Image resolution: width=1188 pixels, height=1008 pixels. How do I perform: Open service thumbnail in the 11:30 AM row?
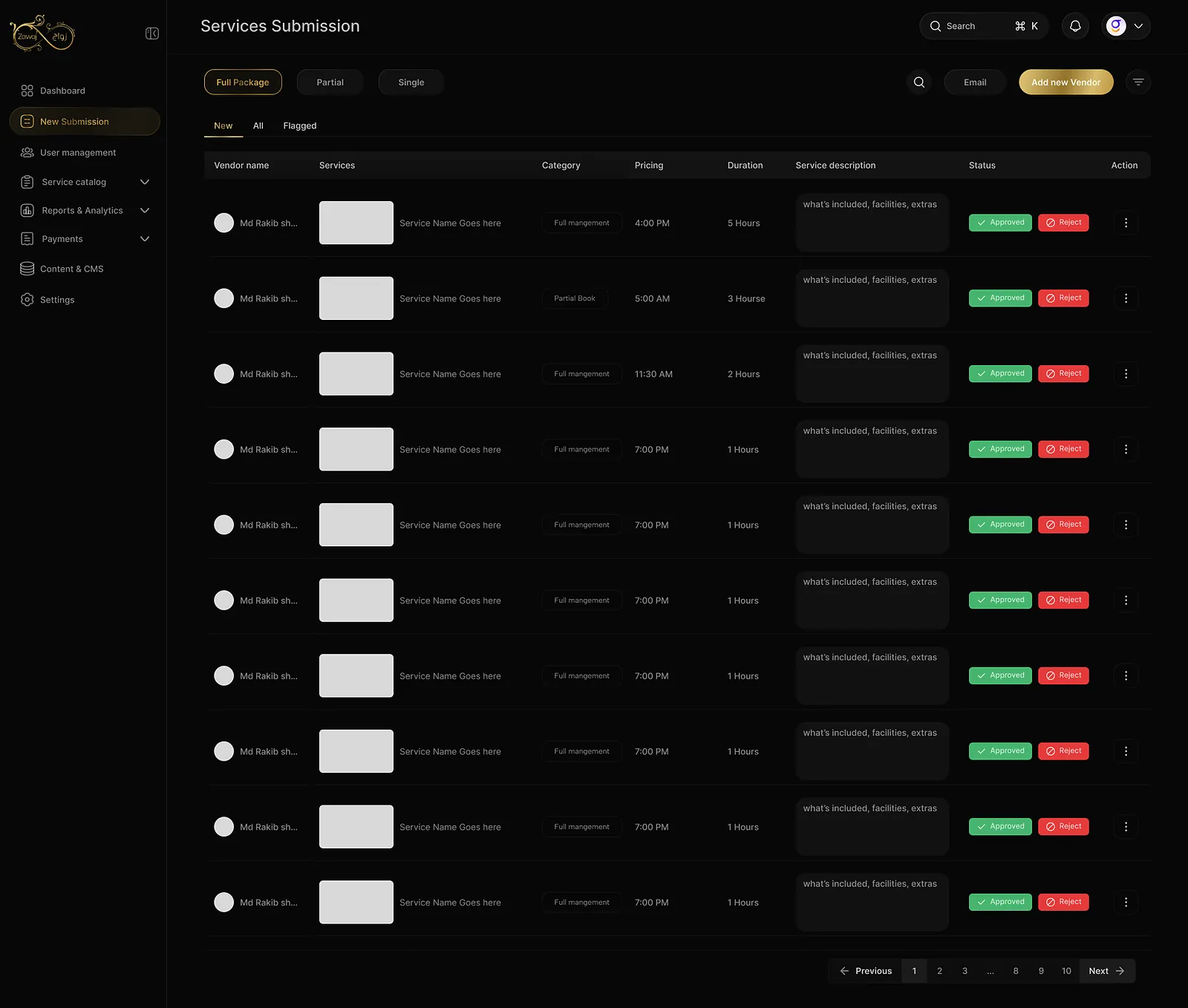(356, 374)
